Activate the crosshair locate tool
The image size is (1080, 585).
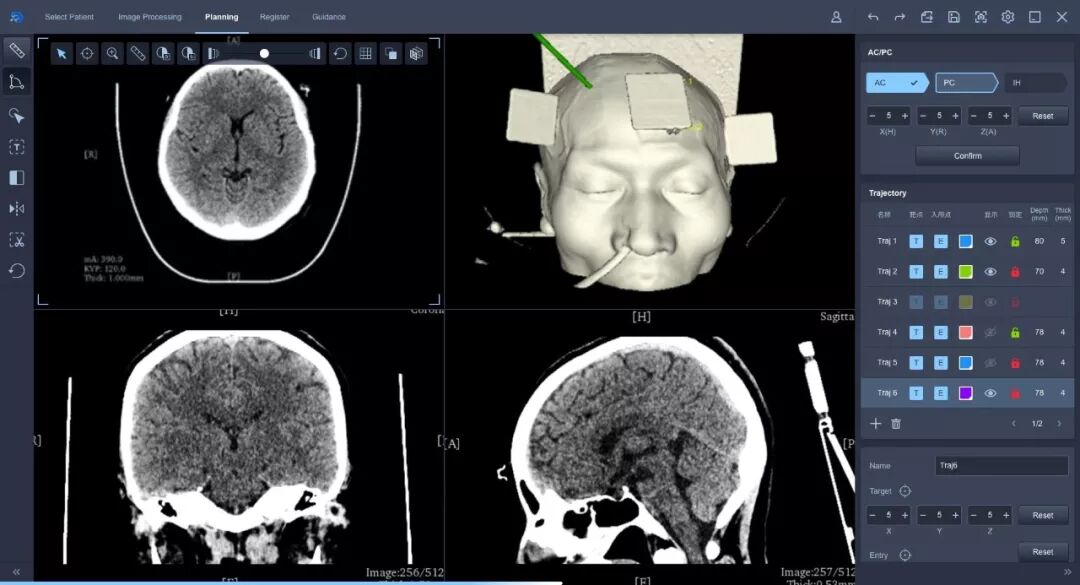point(87,54)
